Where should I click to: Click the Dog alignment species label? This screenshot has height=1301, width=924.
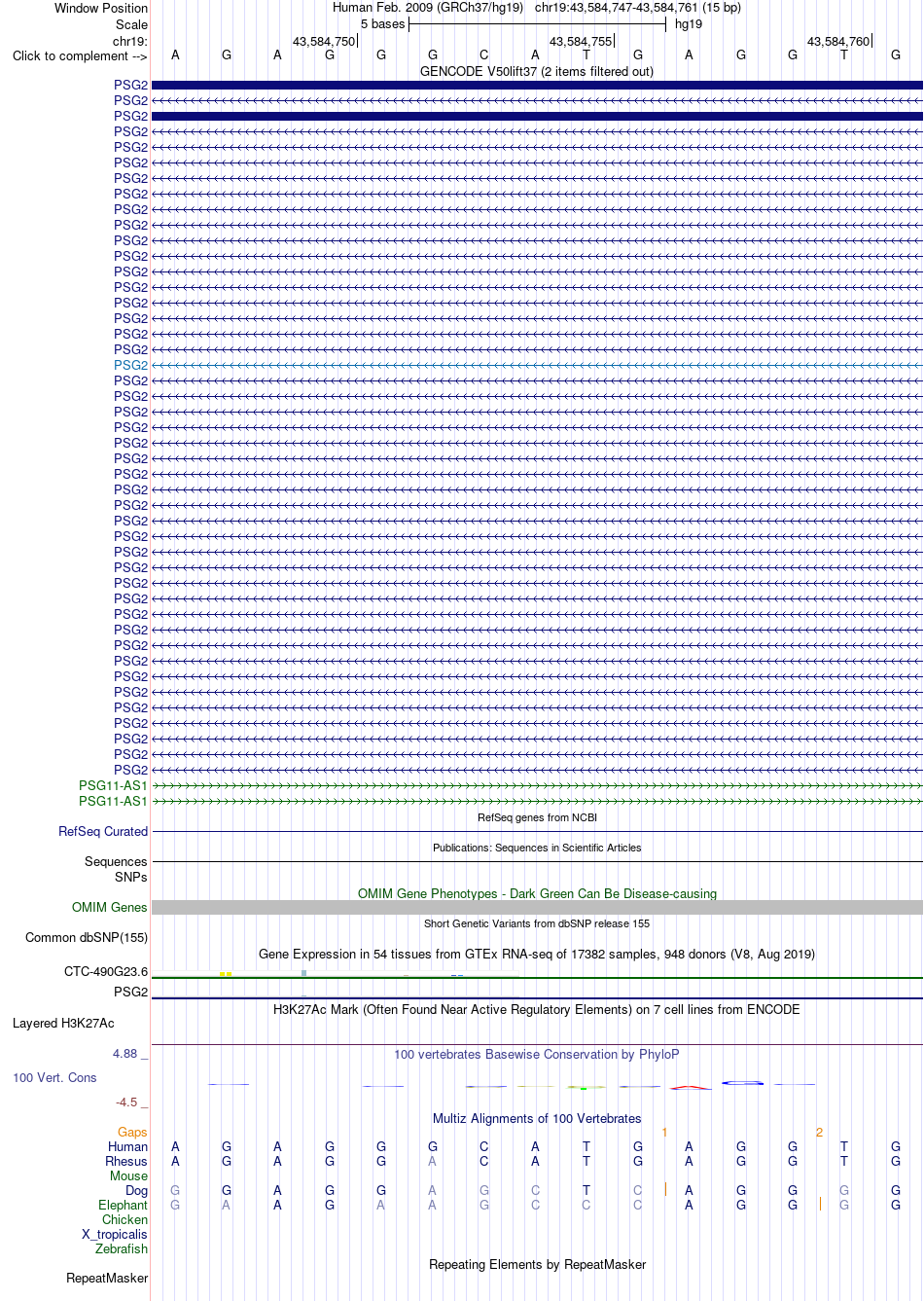[136, 1190]
